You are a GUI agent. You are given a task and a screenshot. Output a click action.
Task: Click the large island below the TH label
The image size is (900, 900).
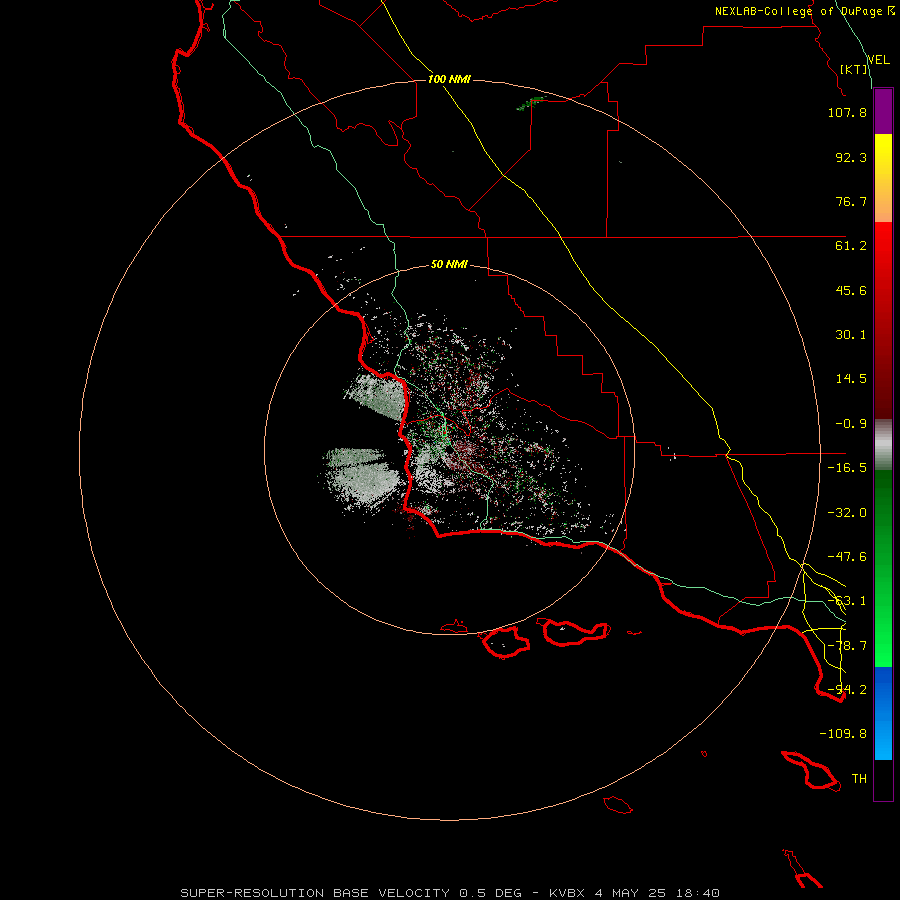point(811,771)
